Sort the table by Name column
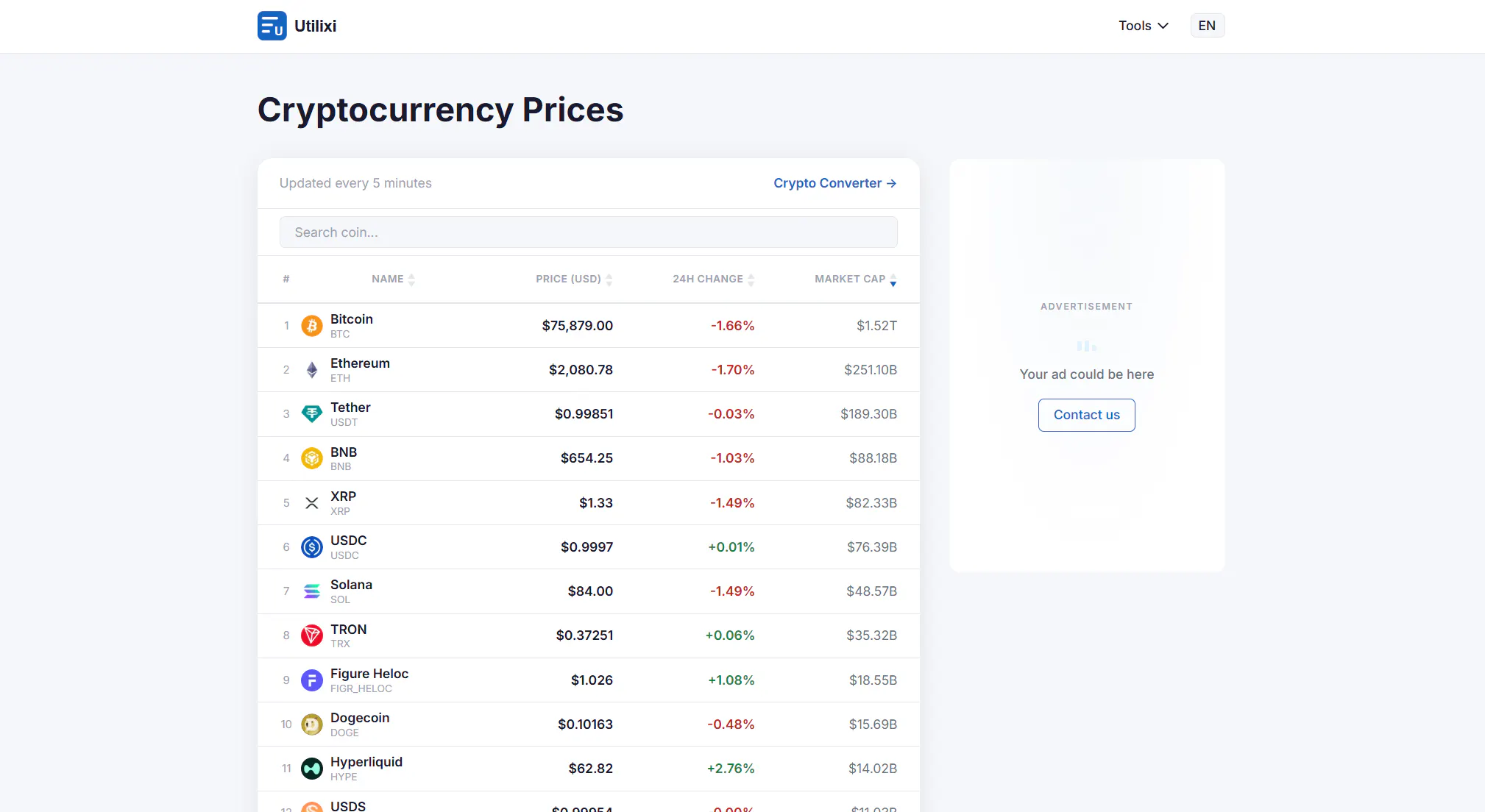This screenshot has height=812, width=1485. (393, 279)
